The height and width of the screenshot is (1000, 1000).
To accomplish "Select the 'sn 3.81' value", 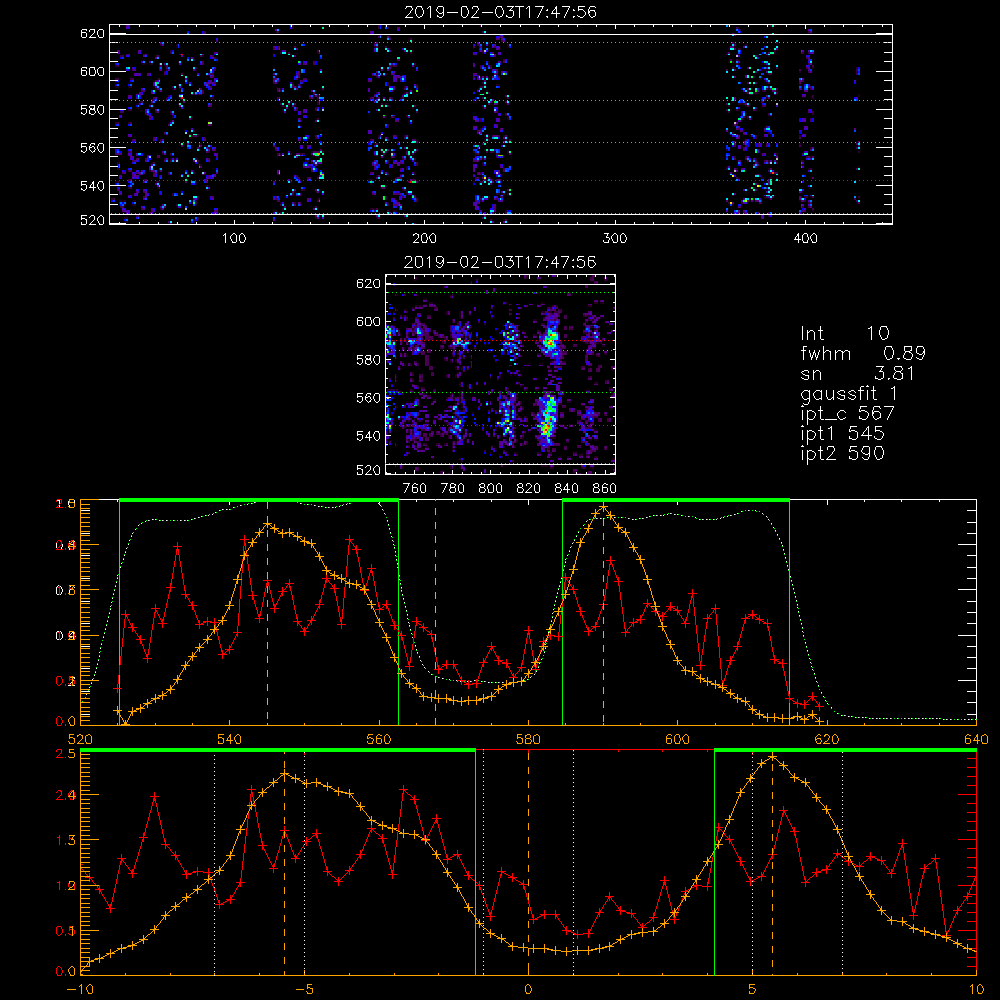I will (858, 373).
